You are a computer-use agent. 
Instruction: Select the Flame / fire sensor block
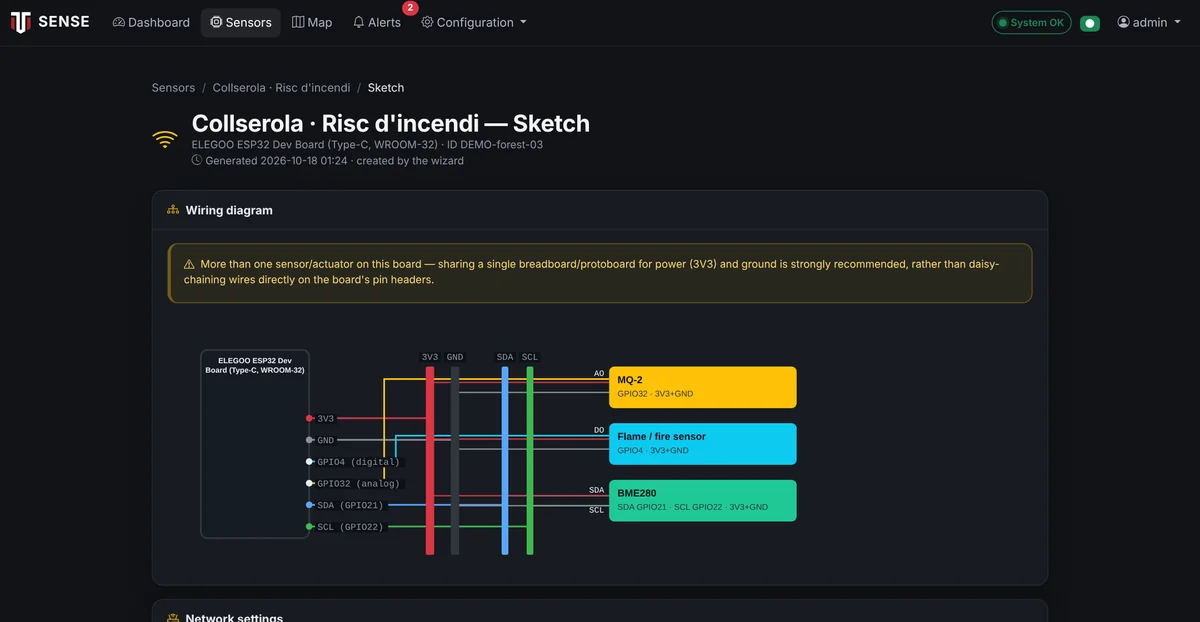click(703, 444)
